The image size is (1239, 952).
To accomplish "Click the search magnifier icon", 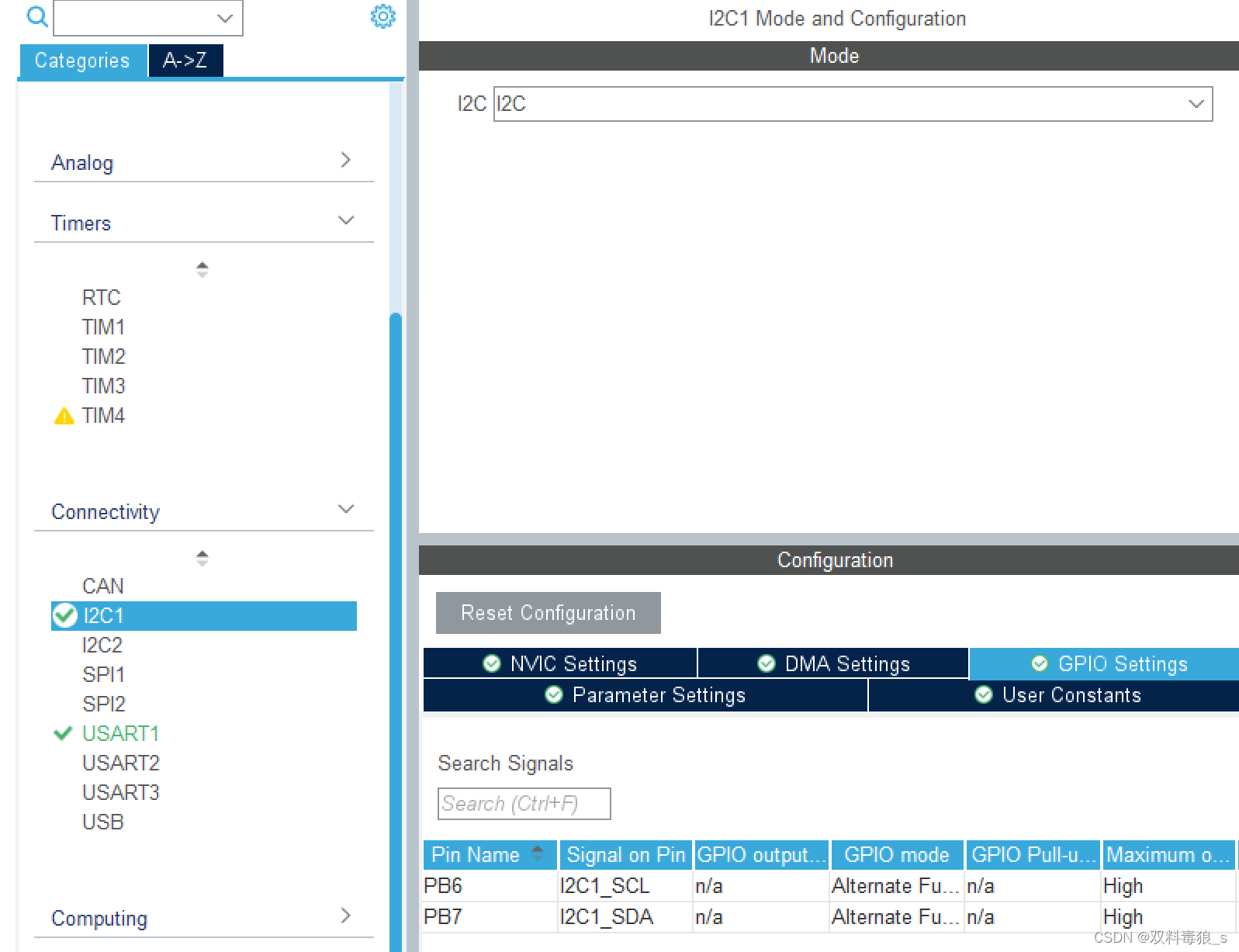I will tap(36, 16).
